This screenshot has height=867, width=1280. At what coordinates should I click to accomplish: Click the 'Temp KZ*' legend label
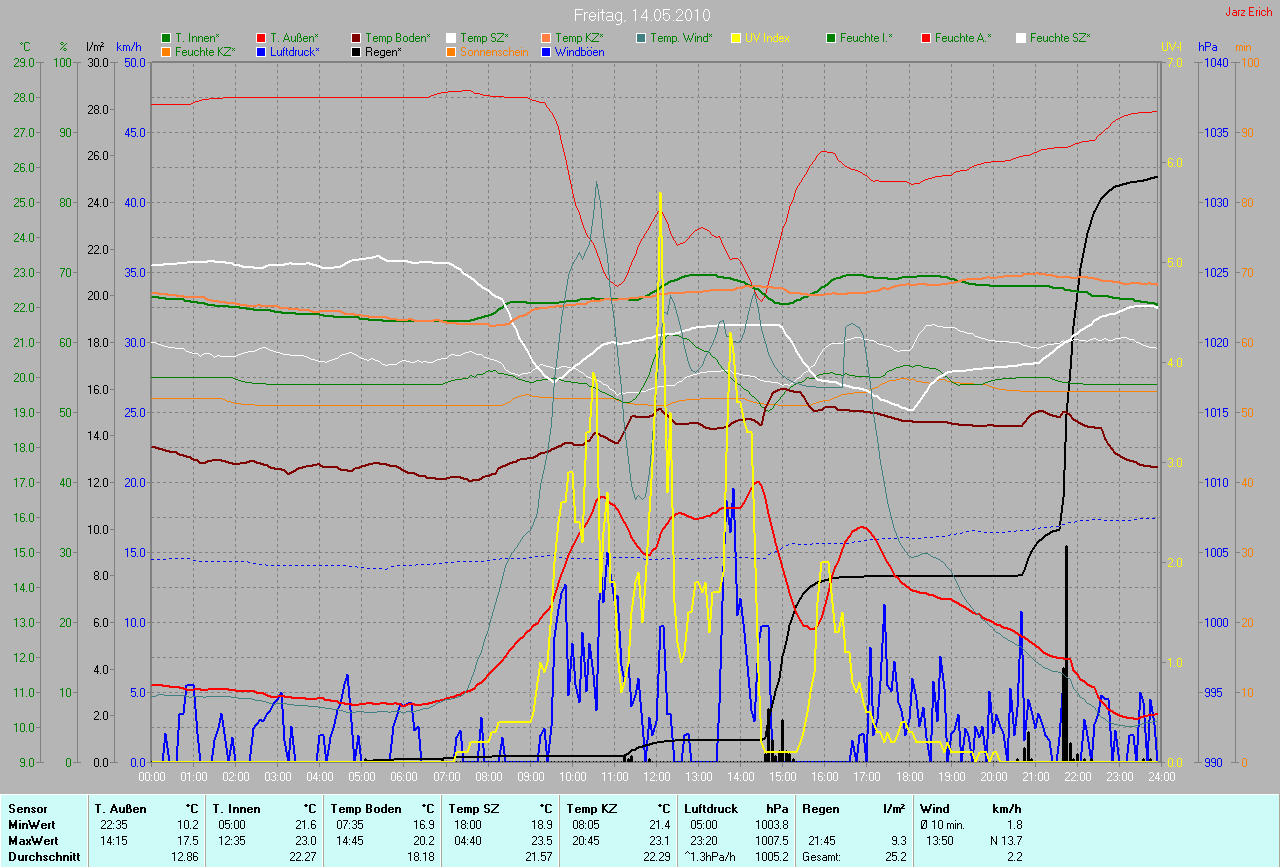coord(580,38)
